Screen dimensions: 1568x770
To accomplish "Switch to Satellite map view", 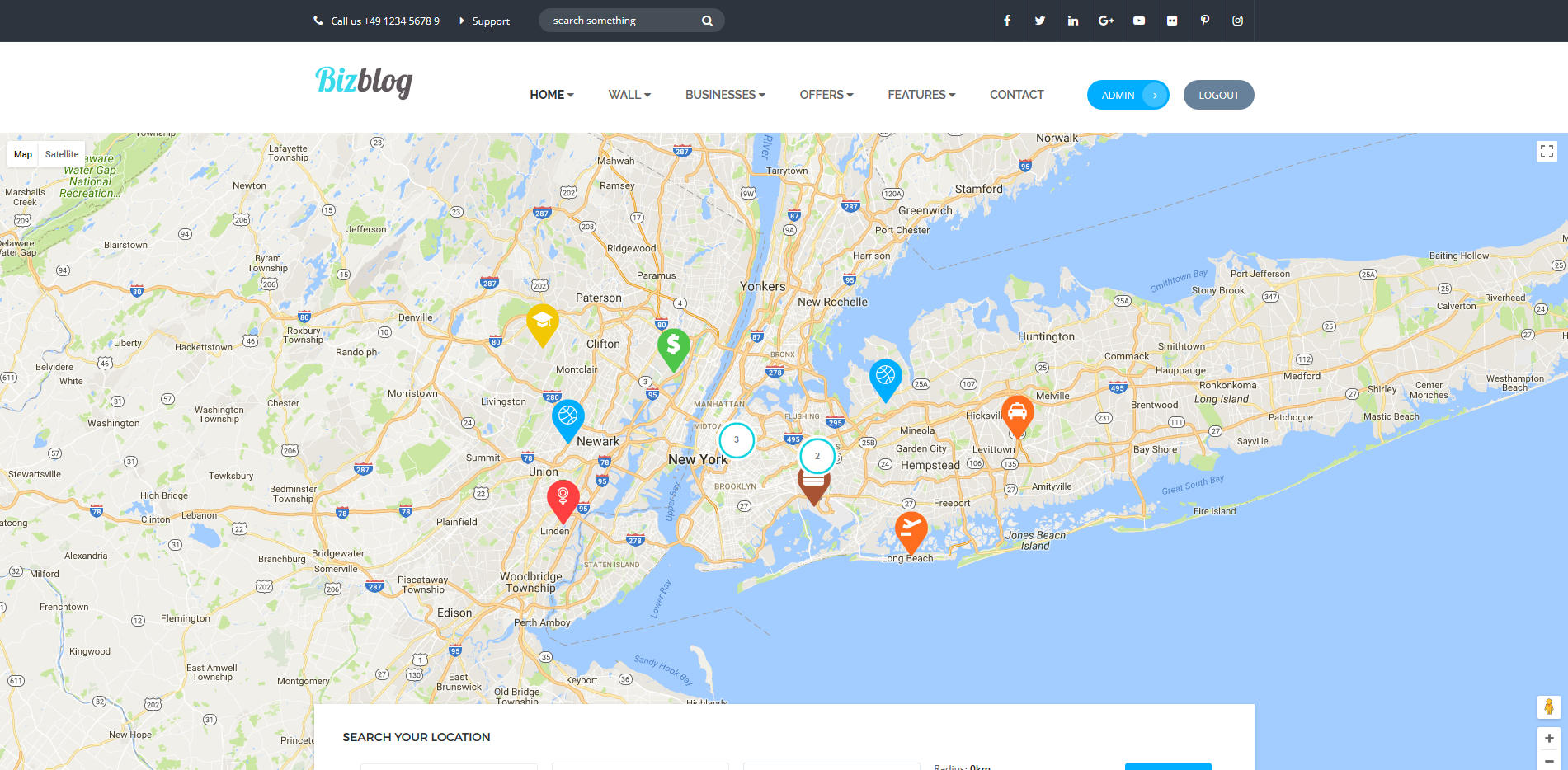I will tap(61, 153).
